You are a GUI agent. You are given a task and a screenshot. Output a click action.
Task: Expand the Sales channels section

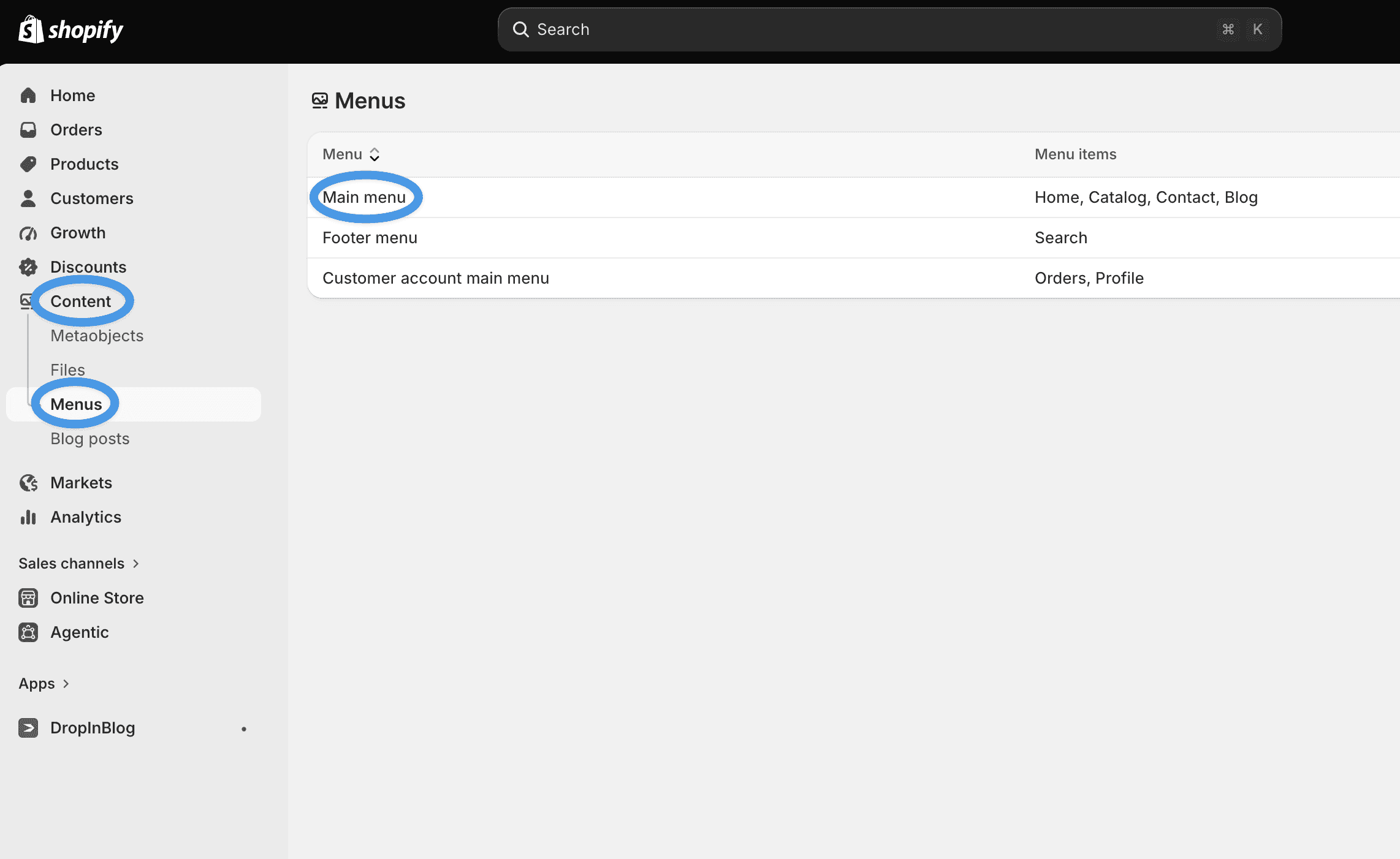[79, 563]
